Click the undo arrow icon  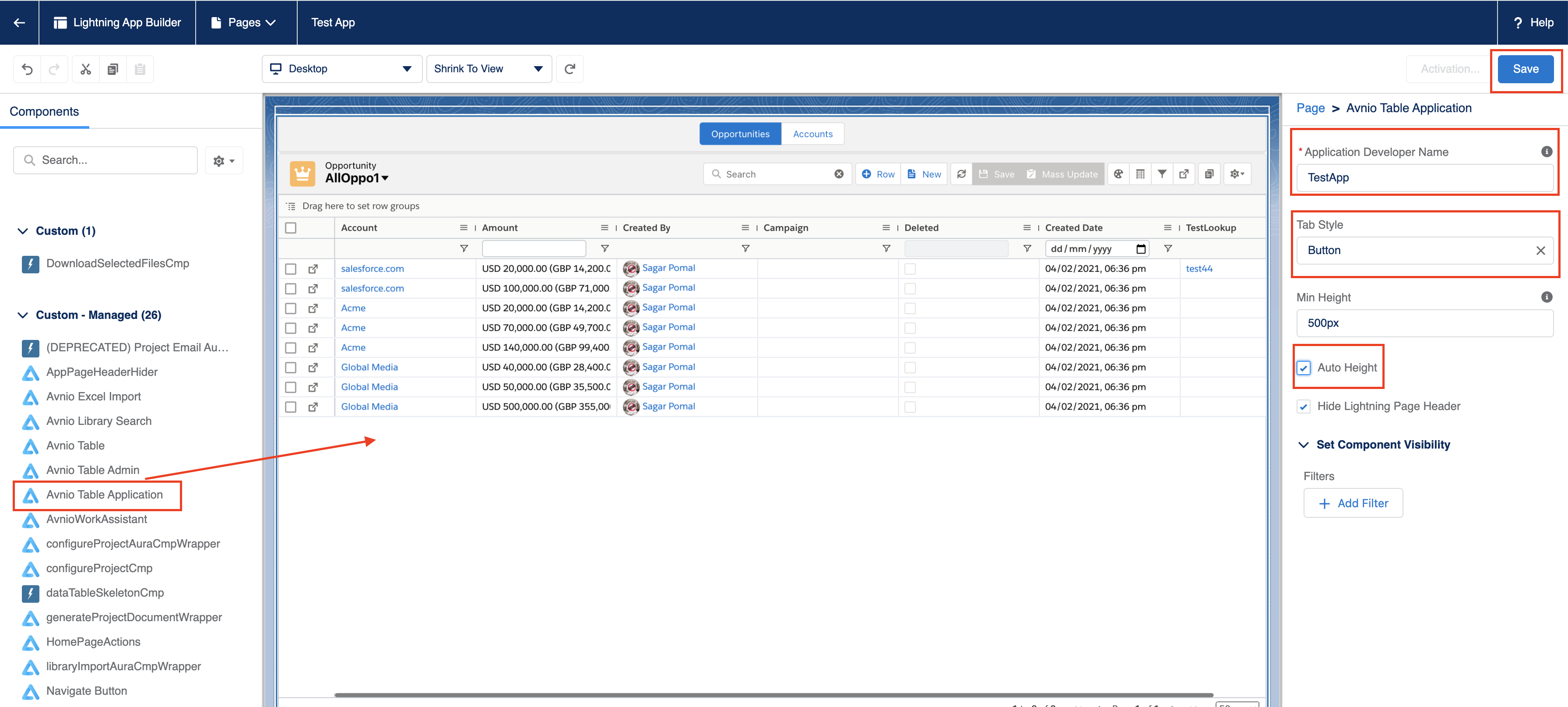[27, 69]
